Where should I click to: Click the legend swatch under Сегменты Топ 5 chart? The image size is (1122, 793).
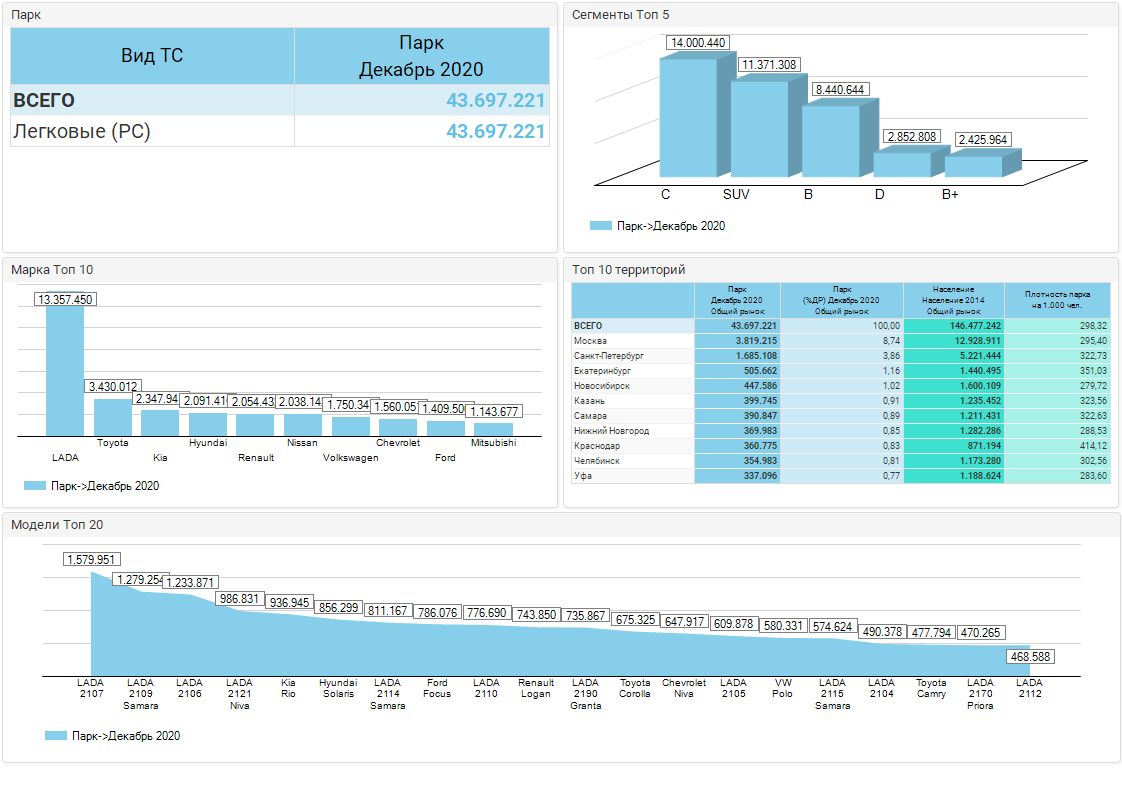(x=600, y=226)
